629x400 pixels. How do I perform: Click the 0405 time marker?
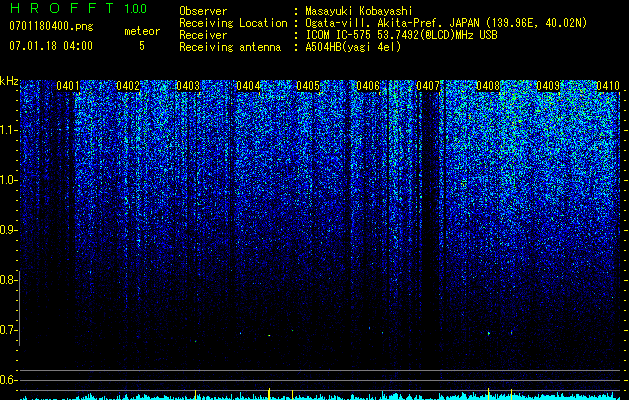(x=308, y=86)
